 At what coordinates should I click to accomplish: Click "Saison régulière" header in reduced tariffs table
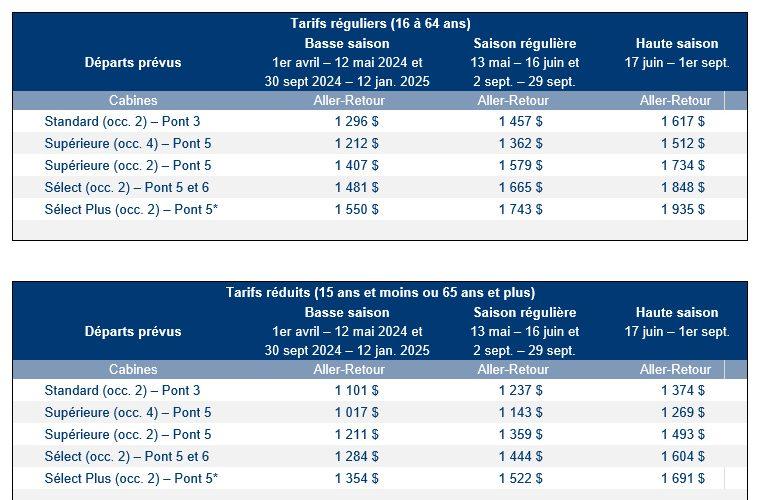524,312
